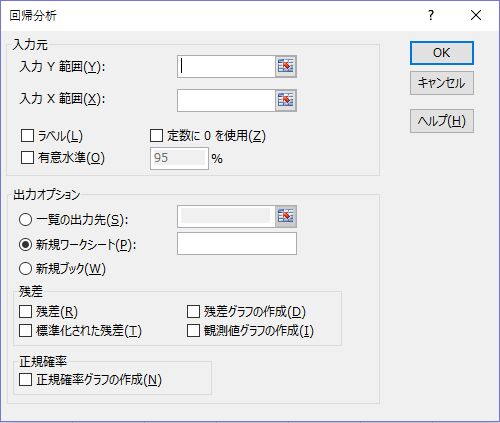Confirm with the OK button
500x423 pixels.
pos(442,53)
